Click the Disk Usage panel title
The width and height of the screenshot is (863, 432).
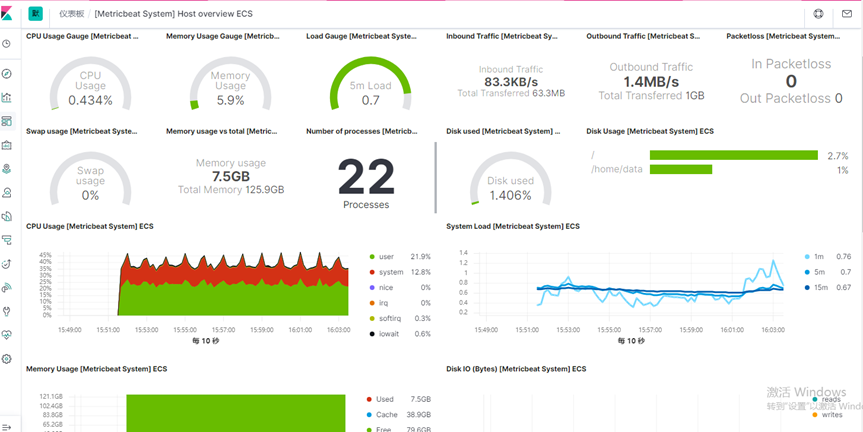651,132
